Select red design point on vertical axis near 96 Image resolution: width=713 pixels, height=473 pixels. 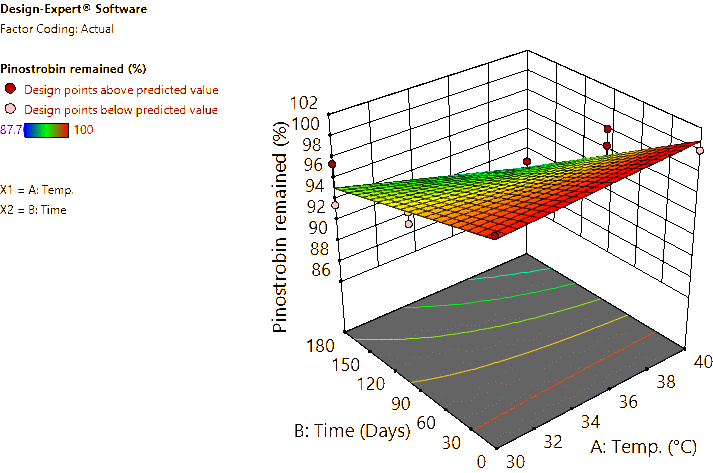(332, 164)
